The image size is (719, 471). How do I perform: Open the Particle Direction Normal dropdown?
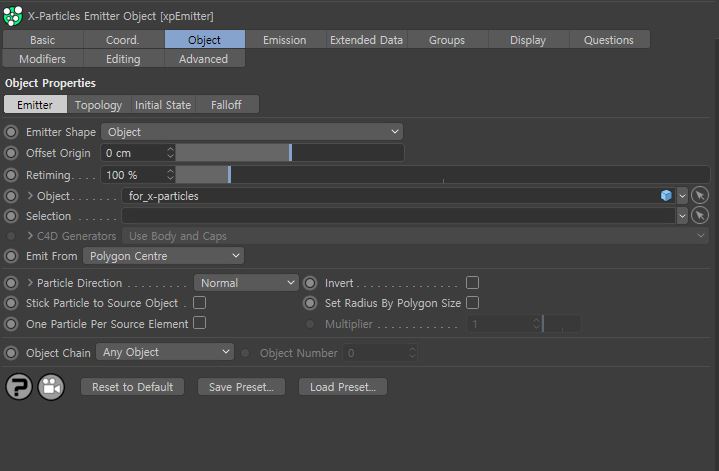tap(246, 283)
